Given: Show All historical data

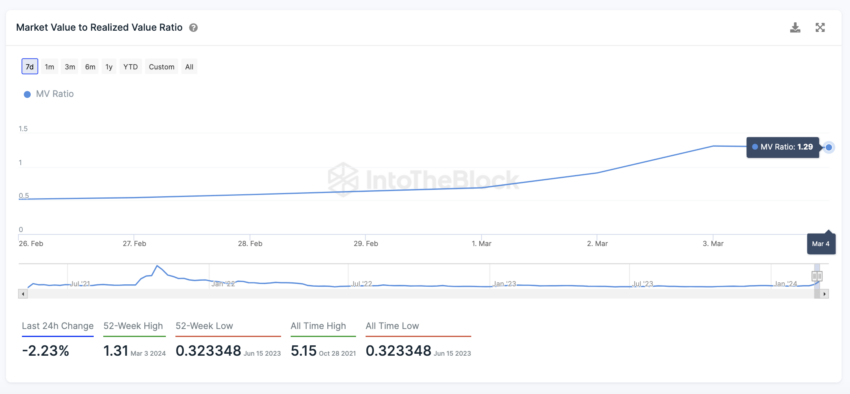Looking at the screenshot, I should pos(189,67).
